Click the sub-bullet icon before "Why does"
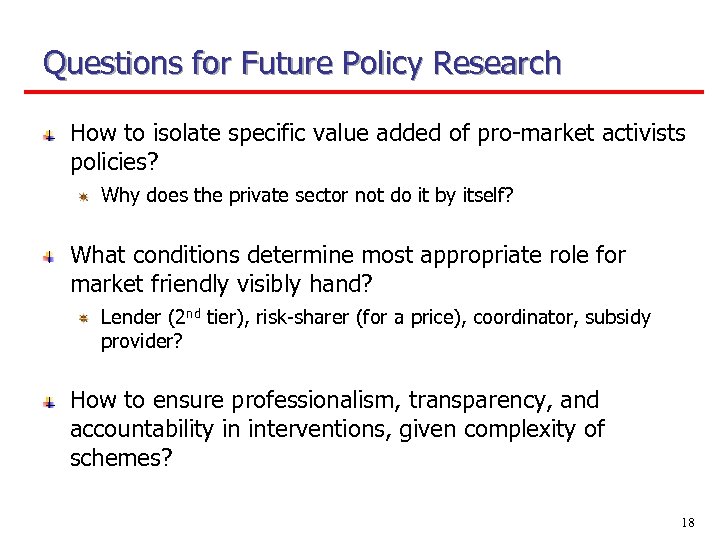Viewport: 720px width, 540px height. [x=85, y=196]
